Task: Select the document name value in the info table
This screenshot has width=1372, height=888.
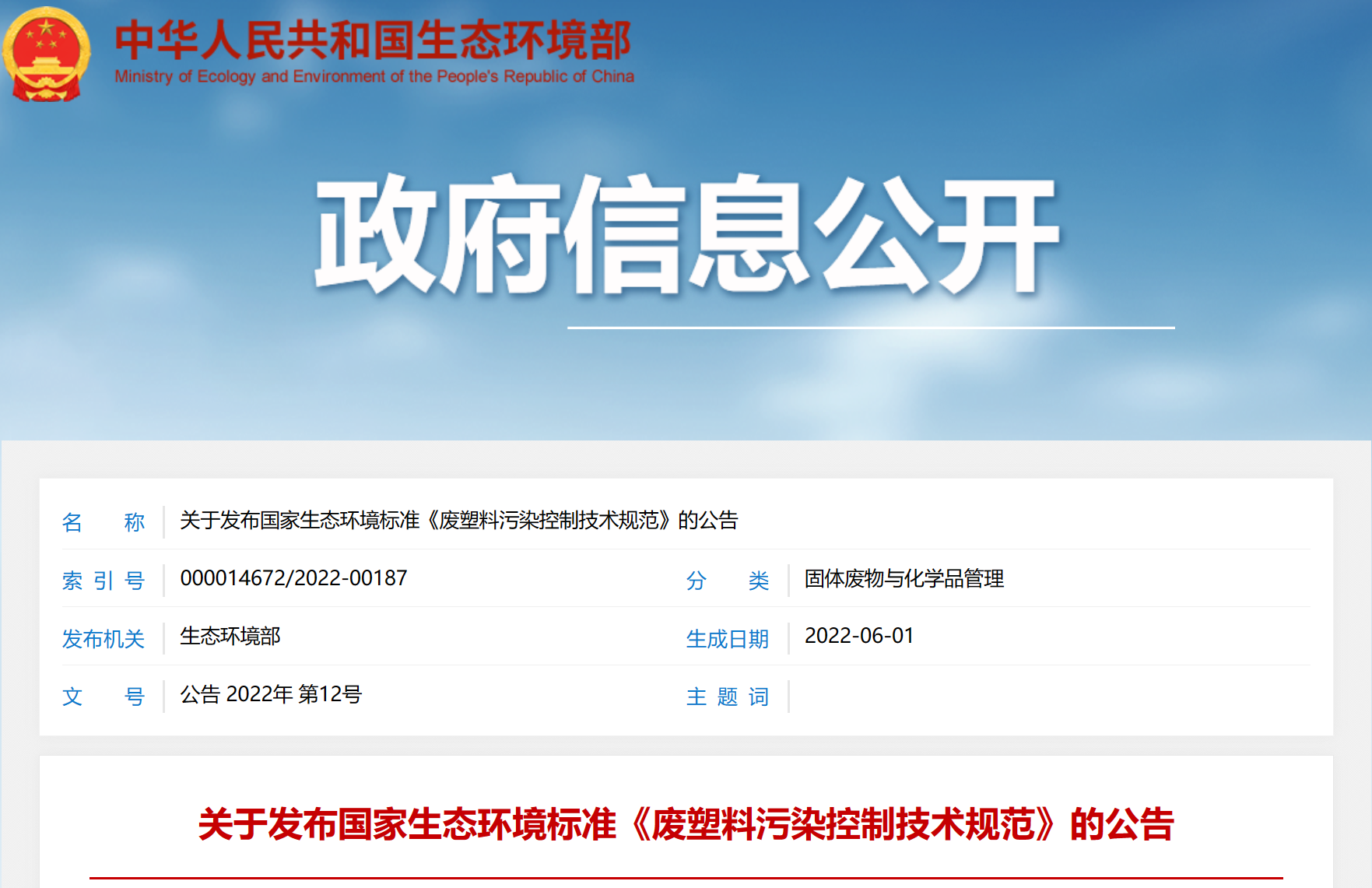Action: point(459,520)
